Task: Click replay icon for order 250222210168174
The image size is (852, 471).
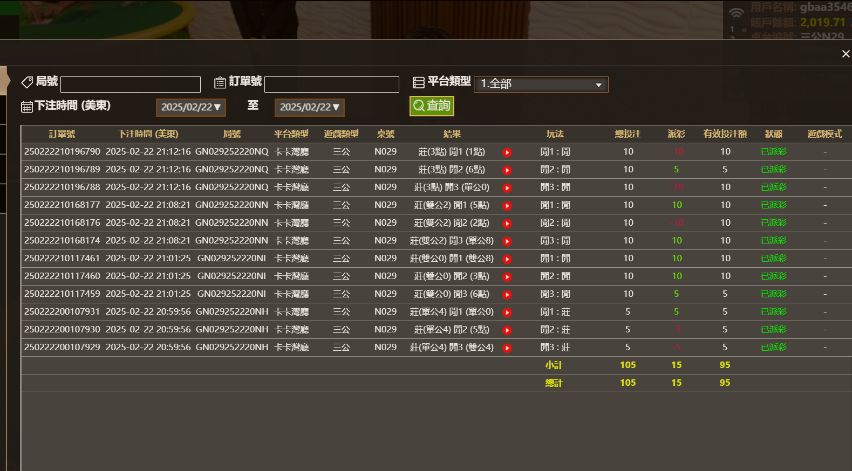Action: coord(507,240)
